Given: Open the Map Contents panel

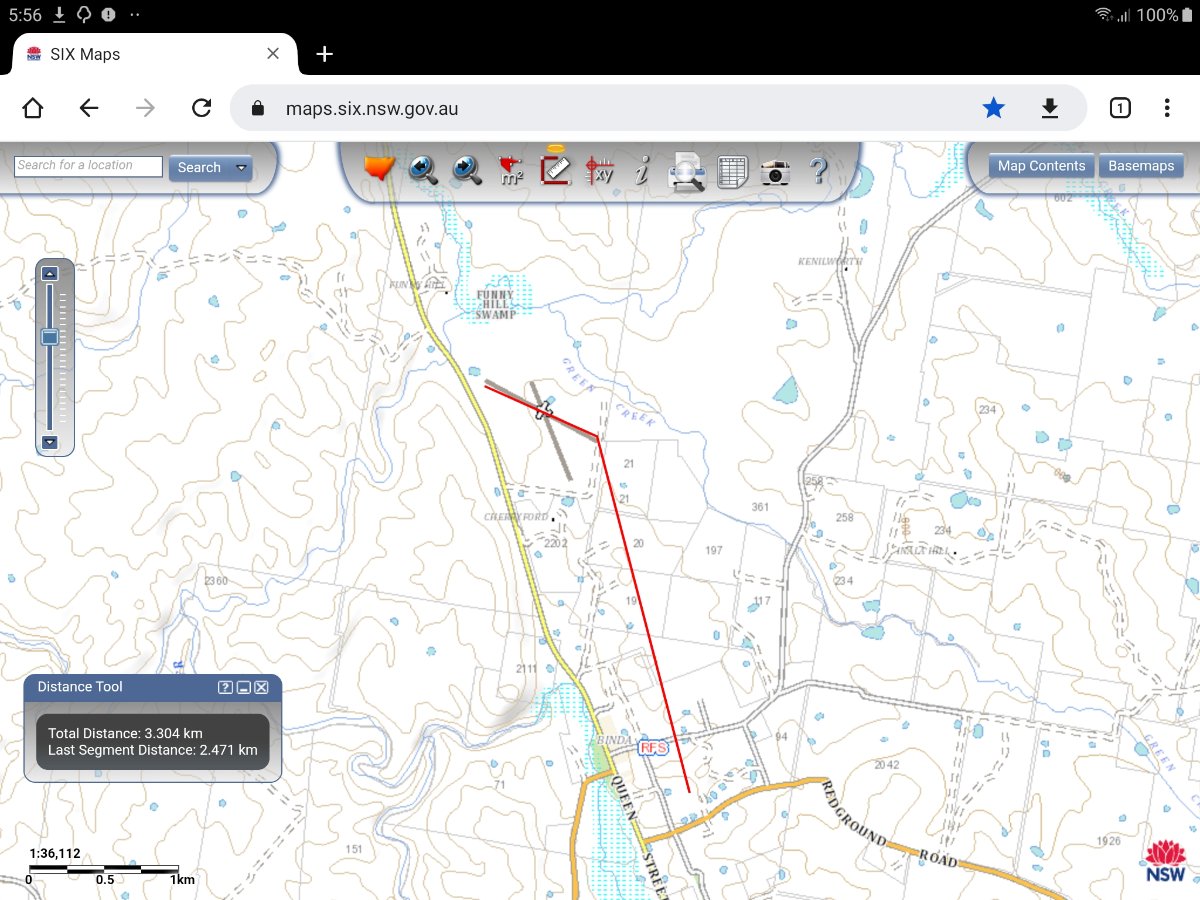Looking at the screenshot, I should pyautogui.click(x=1041, y=166).
